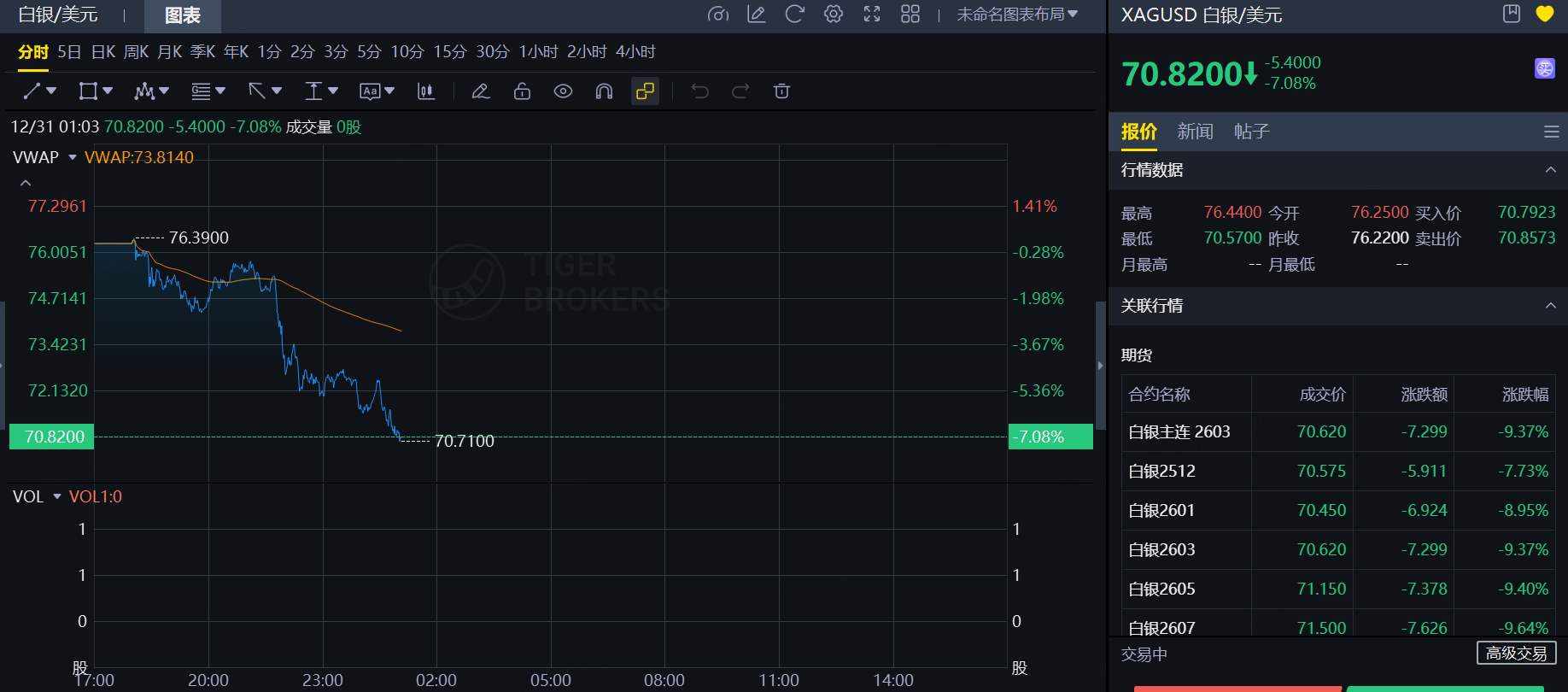Select the trend line drawing tool
This screenshot has height=692, width=1568.
click(x=32, y=91)
